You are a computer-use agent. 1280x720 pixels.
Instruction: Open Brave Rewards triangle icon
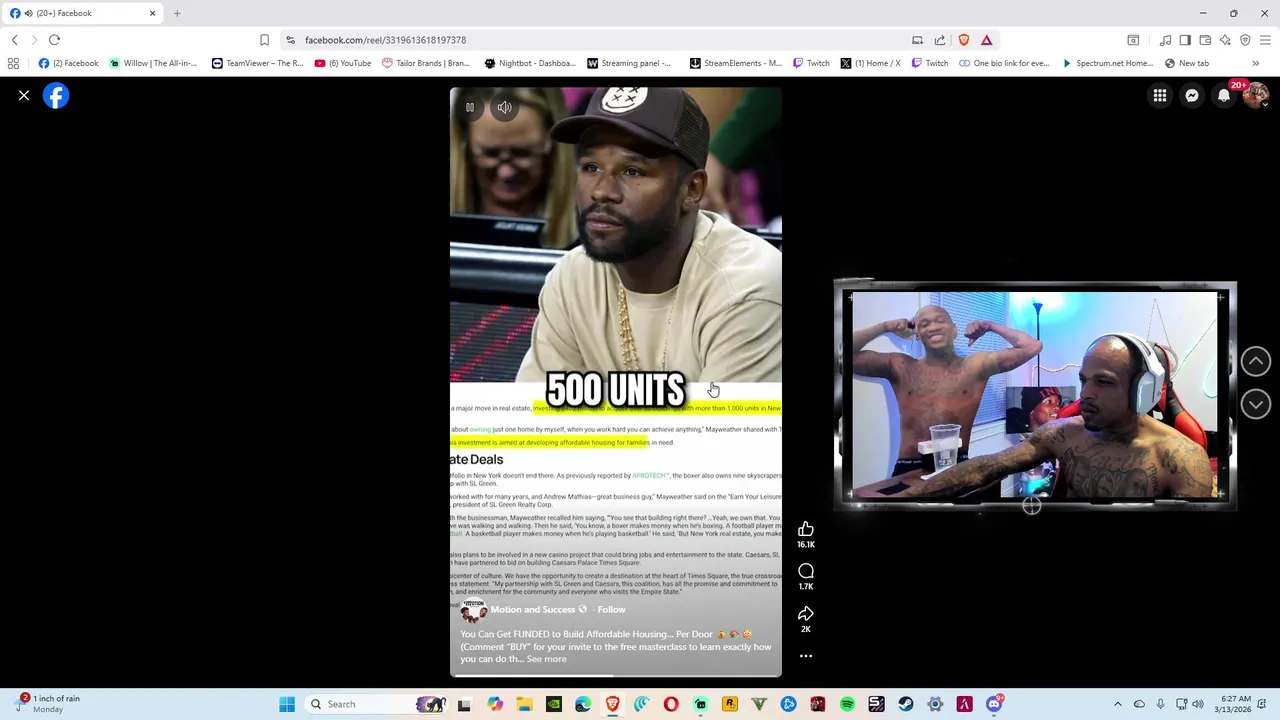click(x=987, y=40)
